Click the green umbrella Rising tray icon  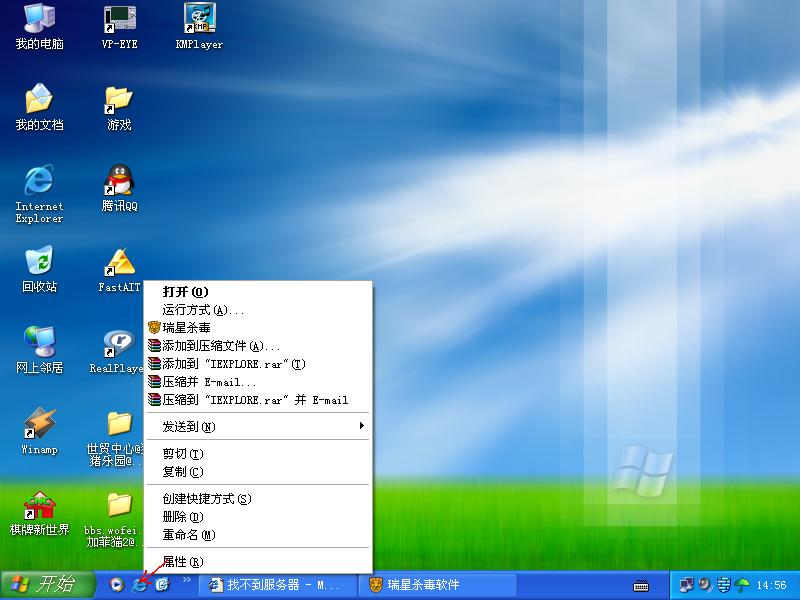[x=741, y=585]
